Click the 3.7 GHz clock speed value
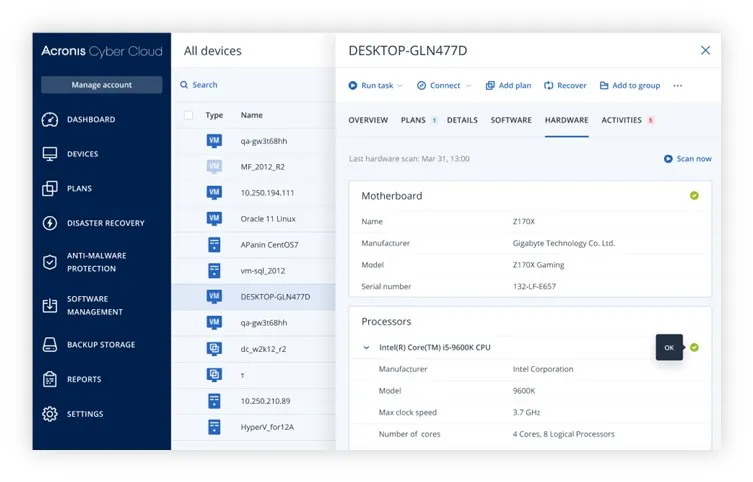The width and height of the screenshot is (753, 482). pyautogui.click(x=526, y=412)
